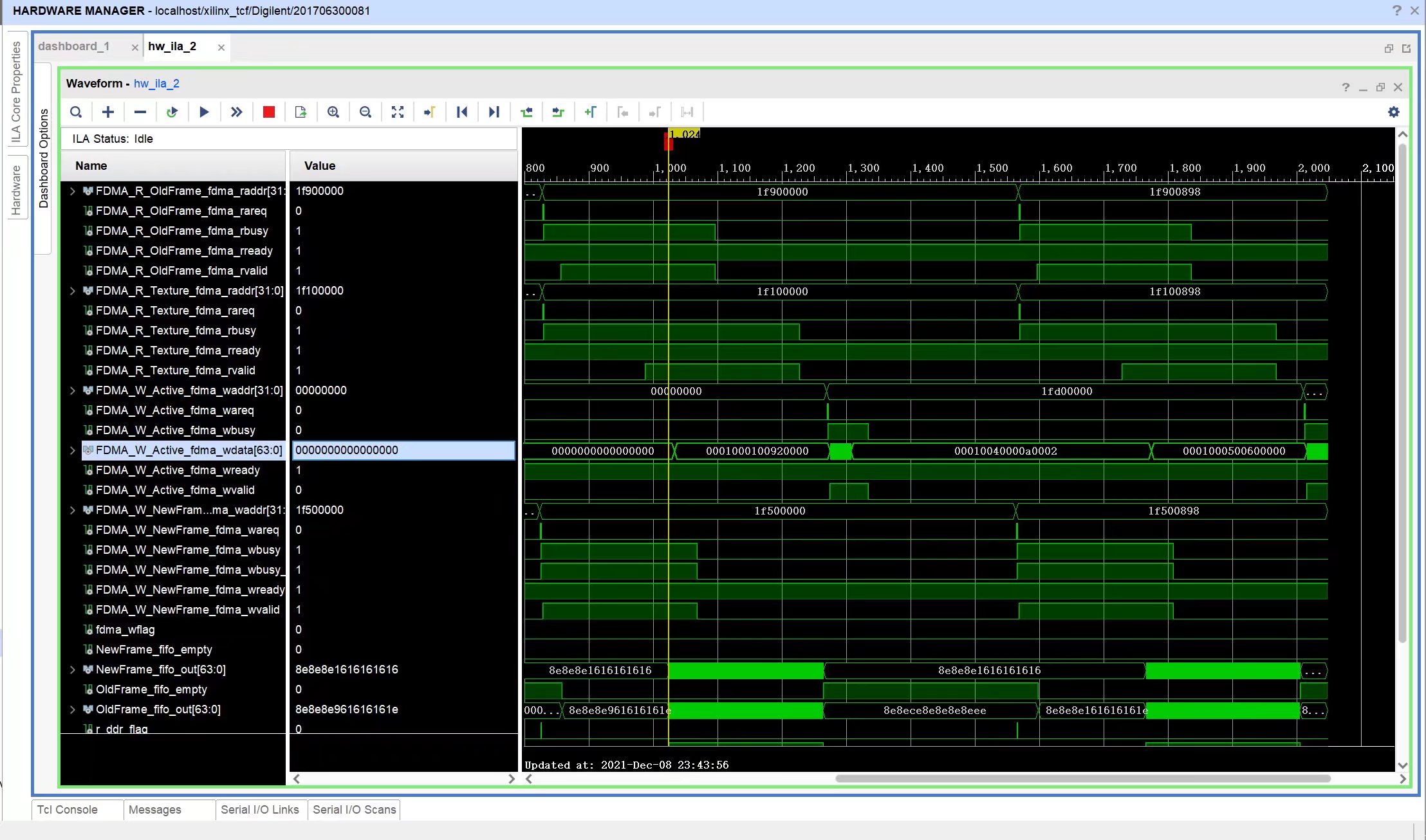Expand the NewFrame_fifo_out bus signal

(73, 670)
